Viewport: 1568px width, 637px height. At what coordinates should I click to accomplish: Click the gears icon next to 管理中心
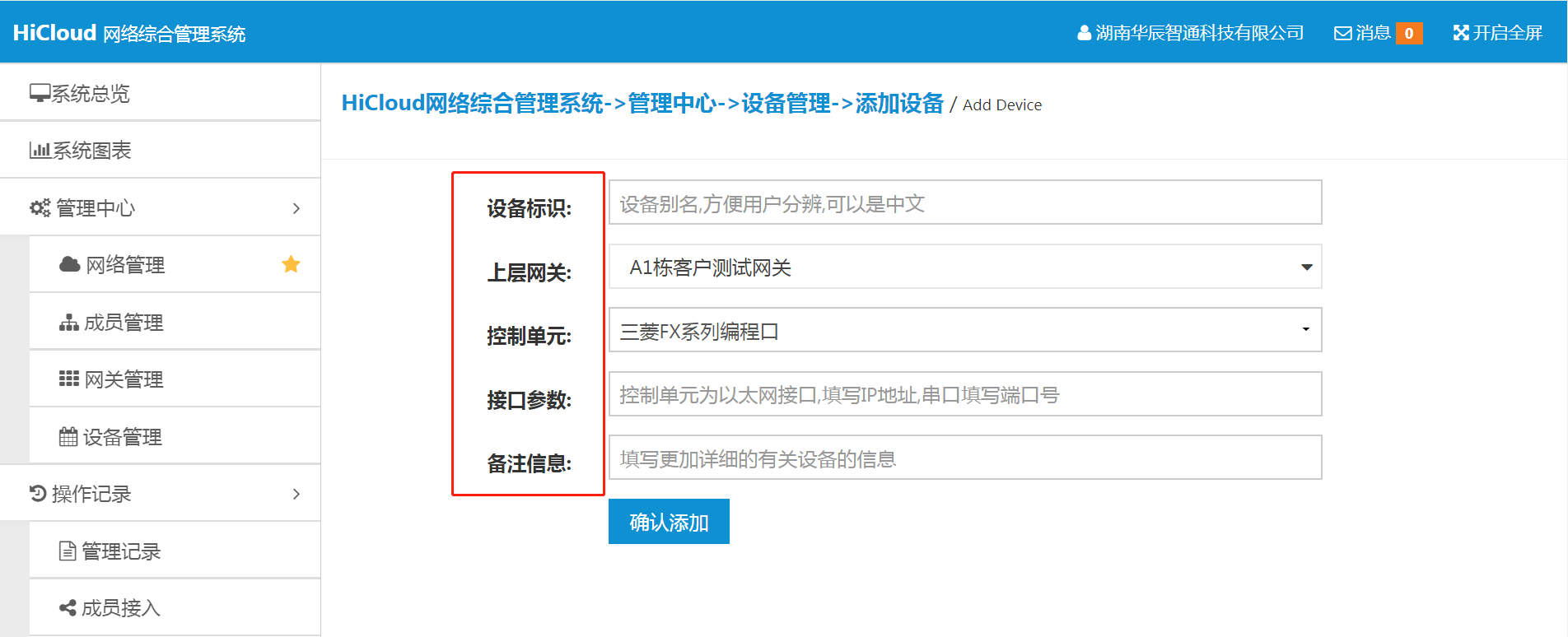(x=40, y=208)
